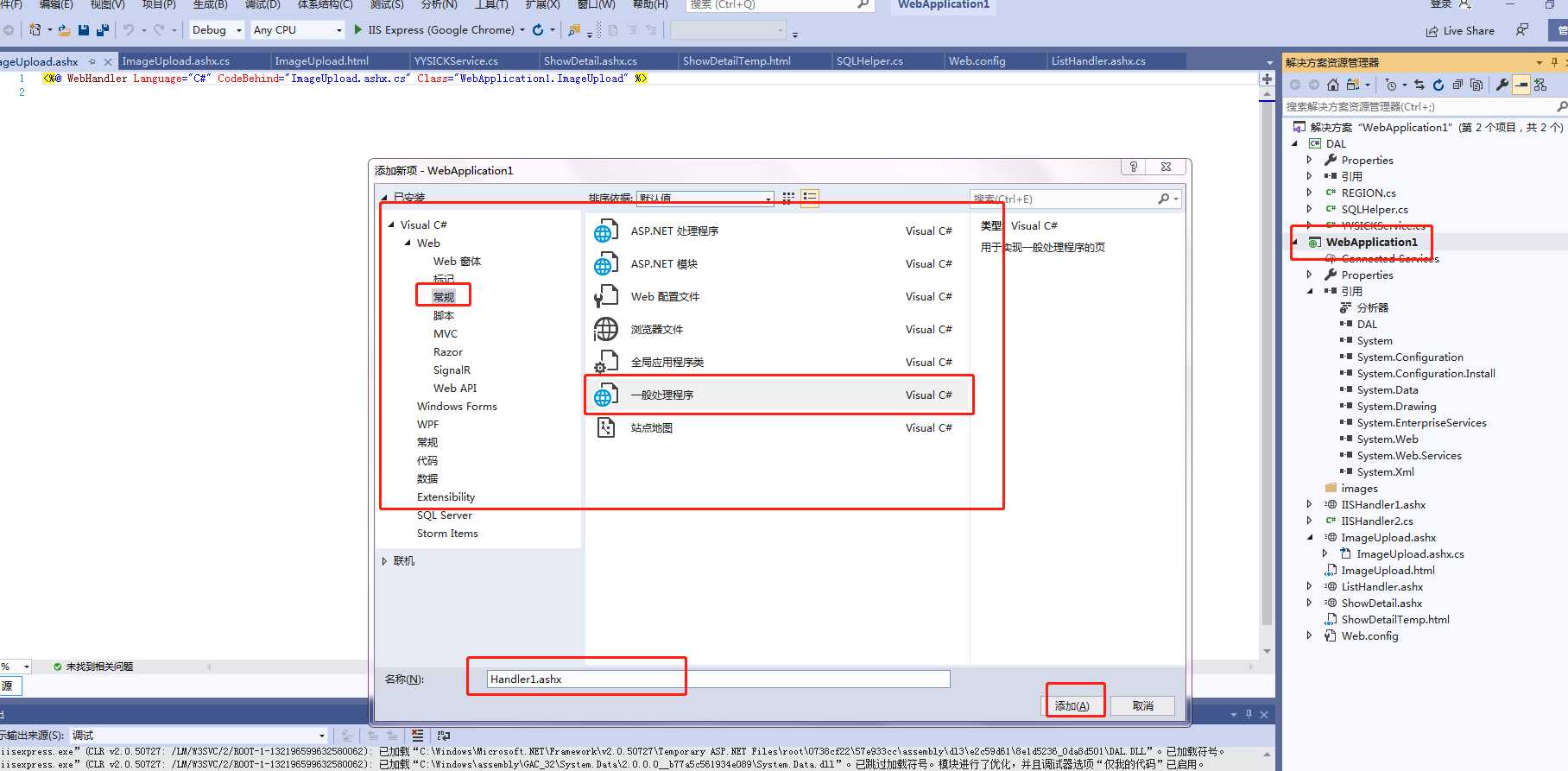Open the IIS Express browser dropdown arrow

pyautogui.click(x=522, y=30)
